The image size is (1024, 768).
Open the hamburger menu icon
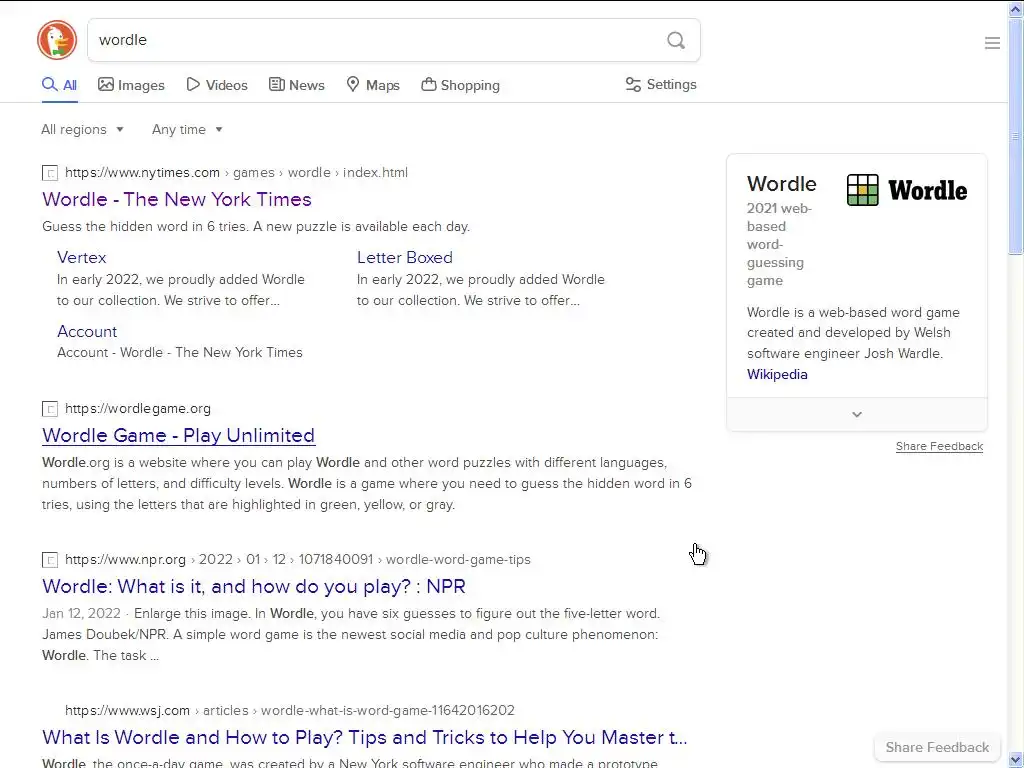pos(992,43)
